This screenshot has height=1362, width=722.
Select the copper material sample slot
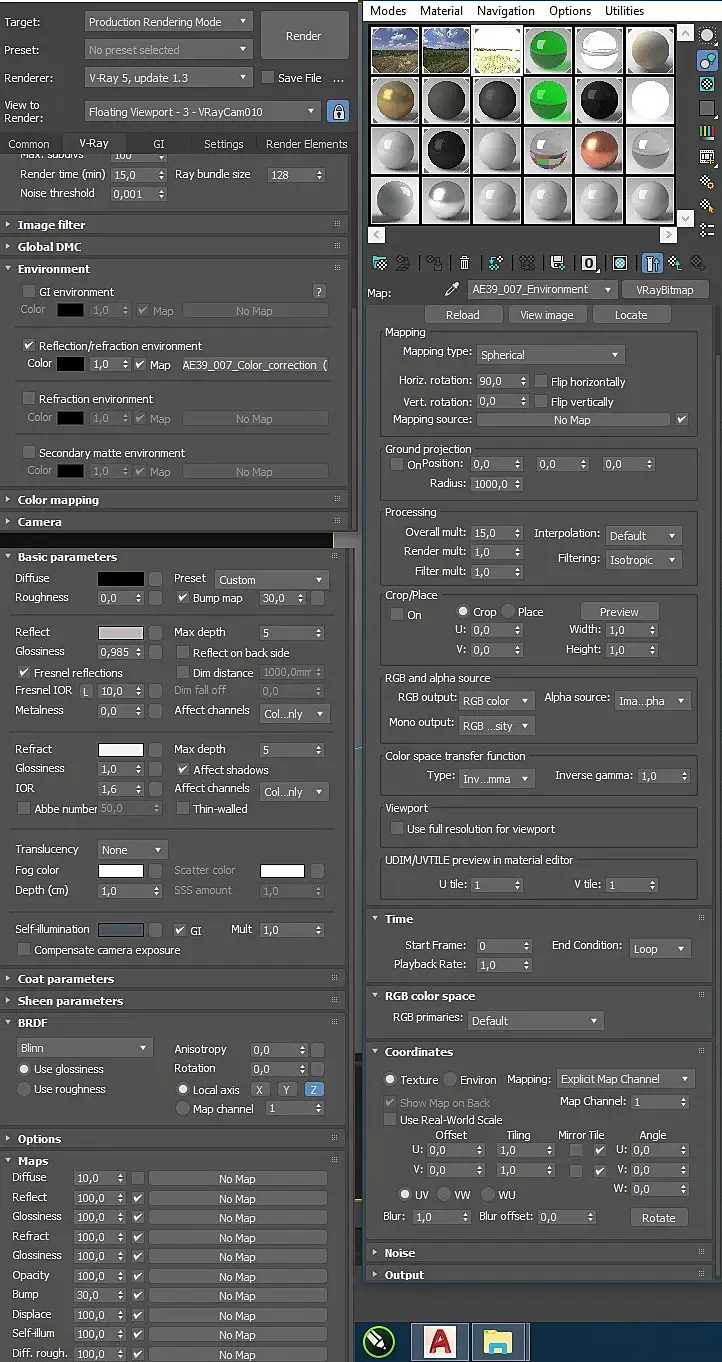click(598, 150)
